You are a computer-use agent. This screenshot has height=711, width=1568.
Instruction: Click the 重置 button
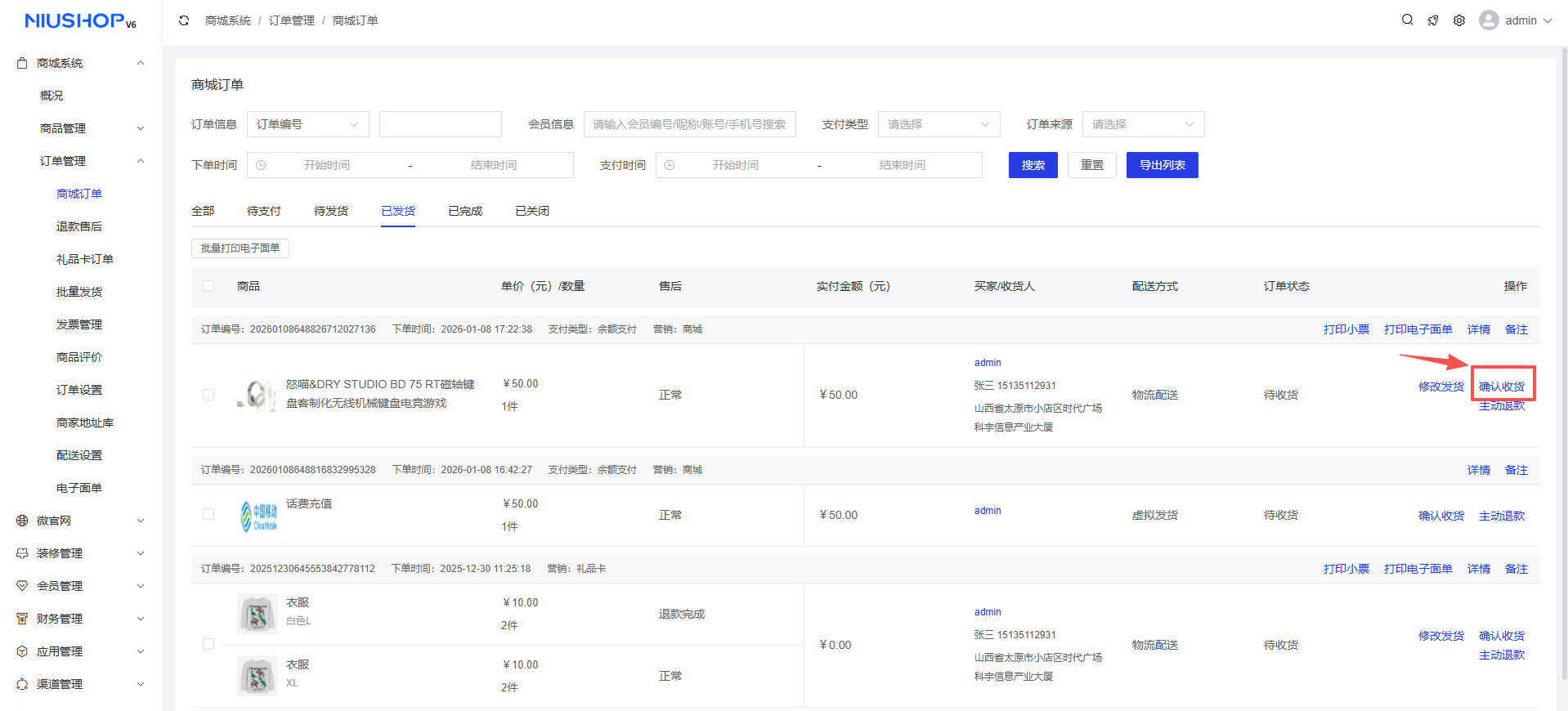click(1092, 165)
